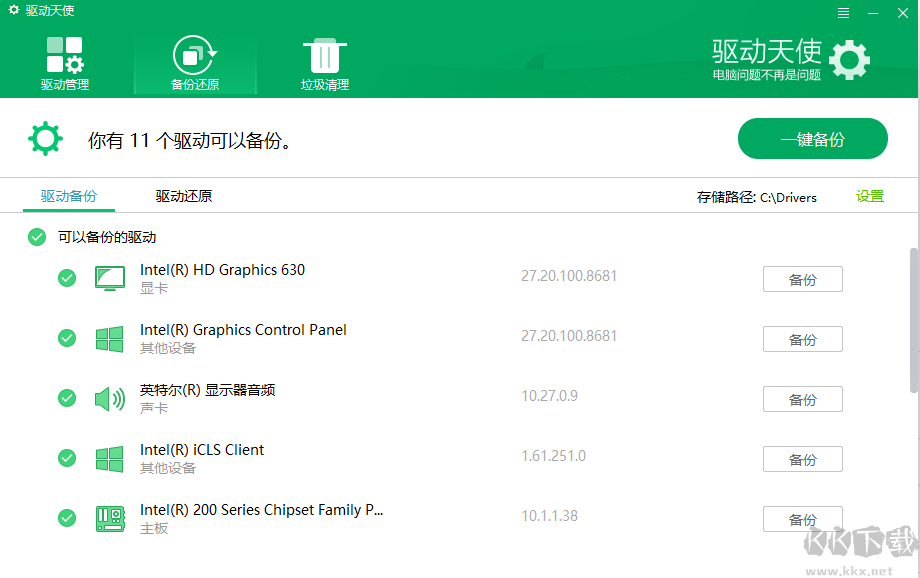The image size is (920, 578).
Task: Select version 10.27.0.9 text
Action: click(549, 396)
